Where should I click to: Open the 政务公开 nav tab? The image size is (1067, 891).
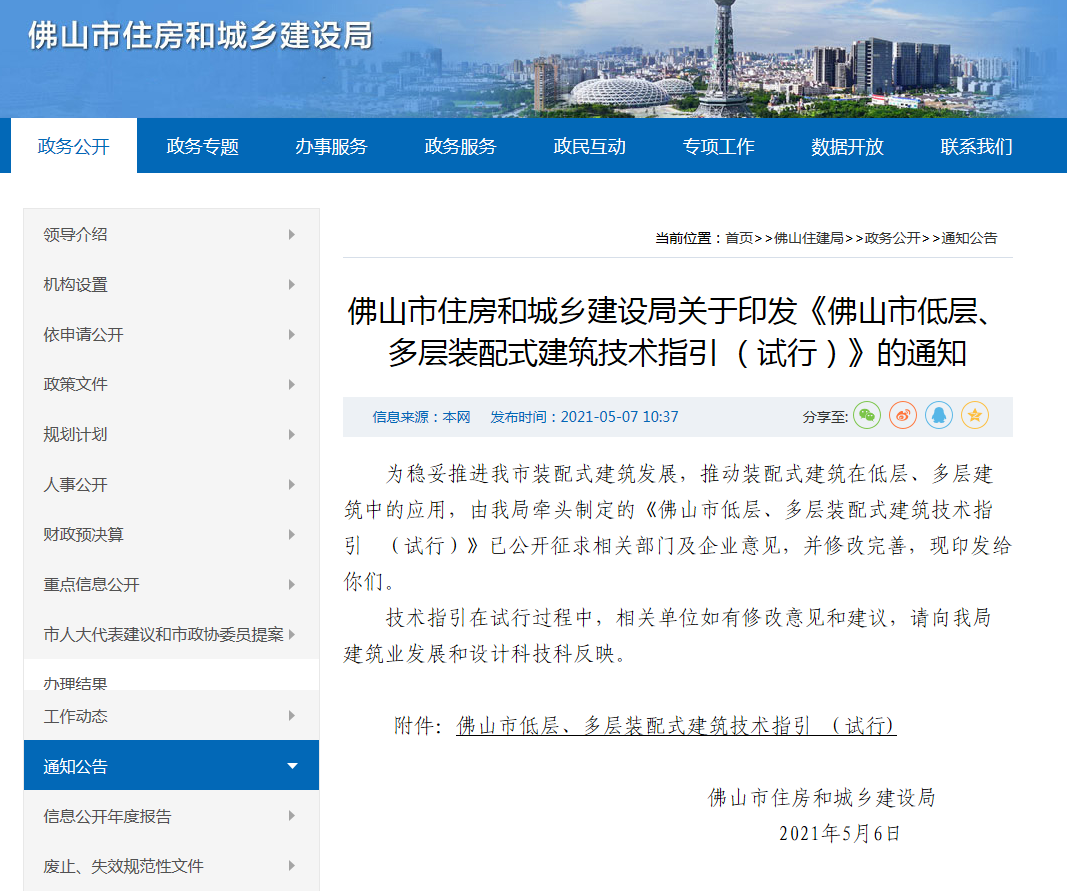pos(73,146)
